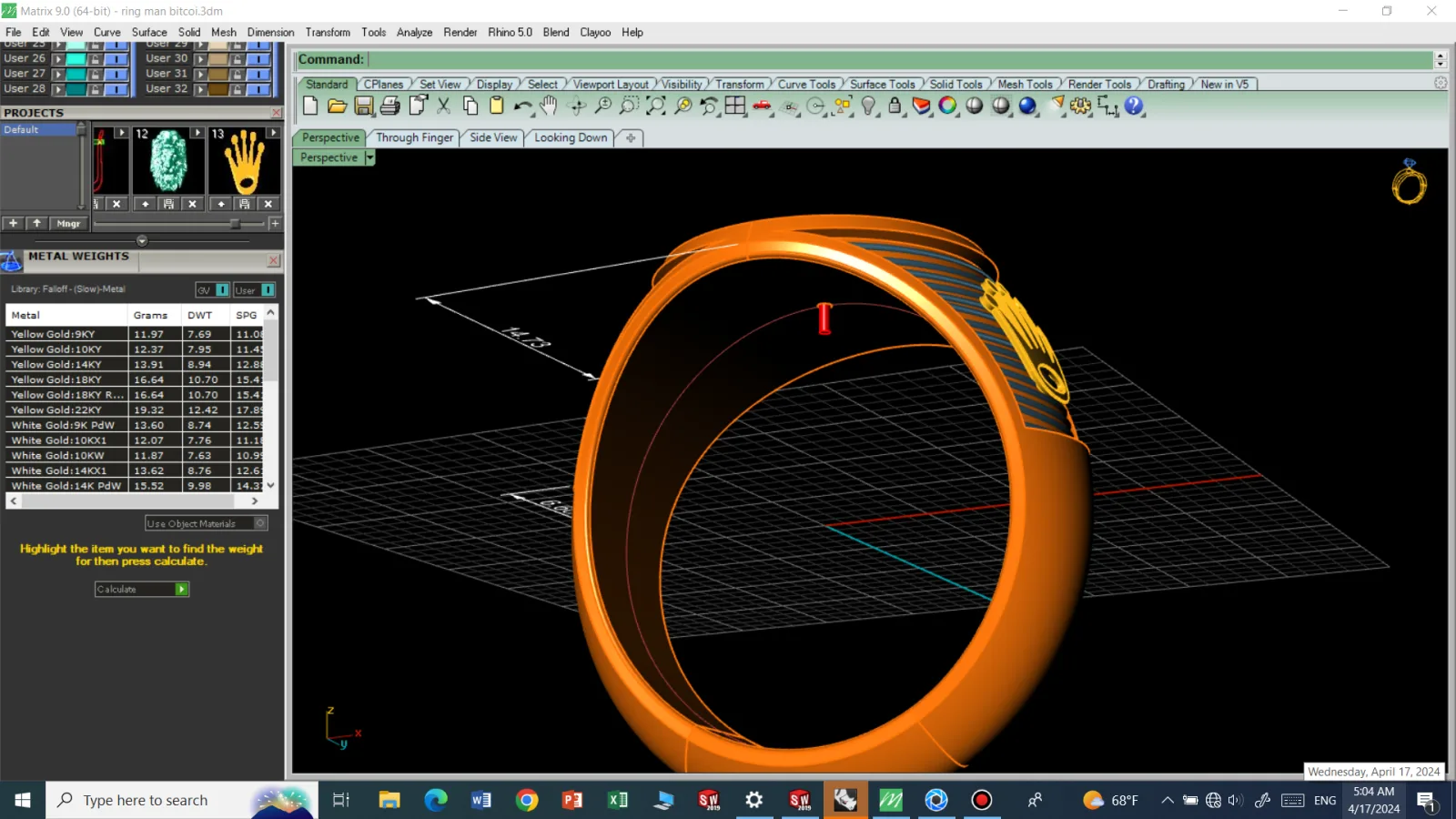Toggle the lock on User 32 layer
The width and height of the screenshot is (1456, 819).
(237, 89)
